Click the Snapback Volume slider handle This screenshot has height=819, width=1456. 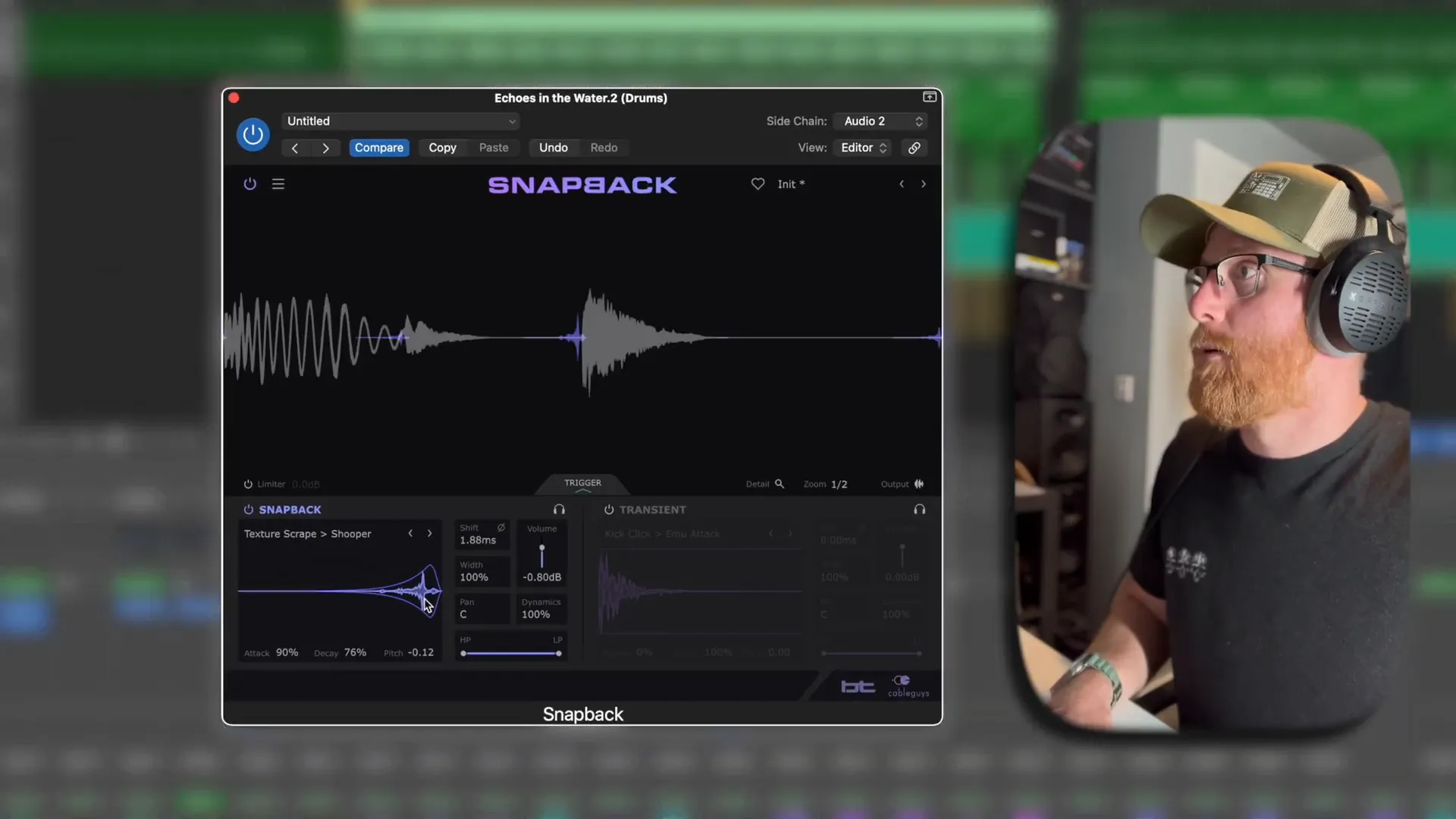coord(541,548)
